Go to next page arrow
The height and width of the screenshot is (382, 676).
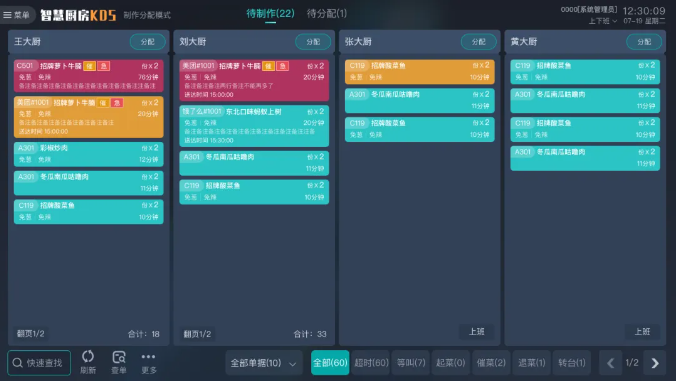(x=654, y=363)
